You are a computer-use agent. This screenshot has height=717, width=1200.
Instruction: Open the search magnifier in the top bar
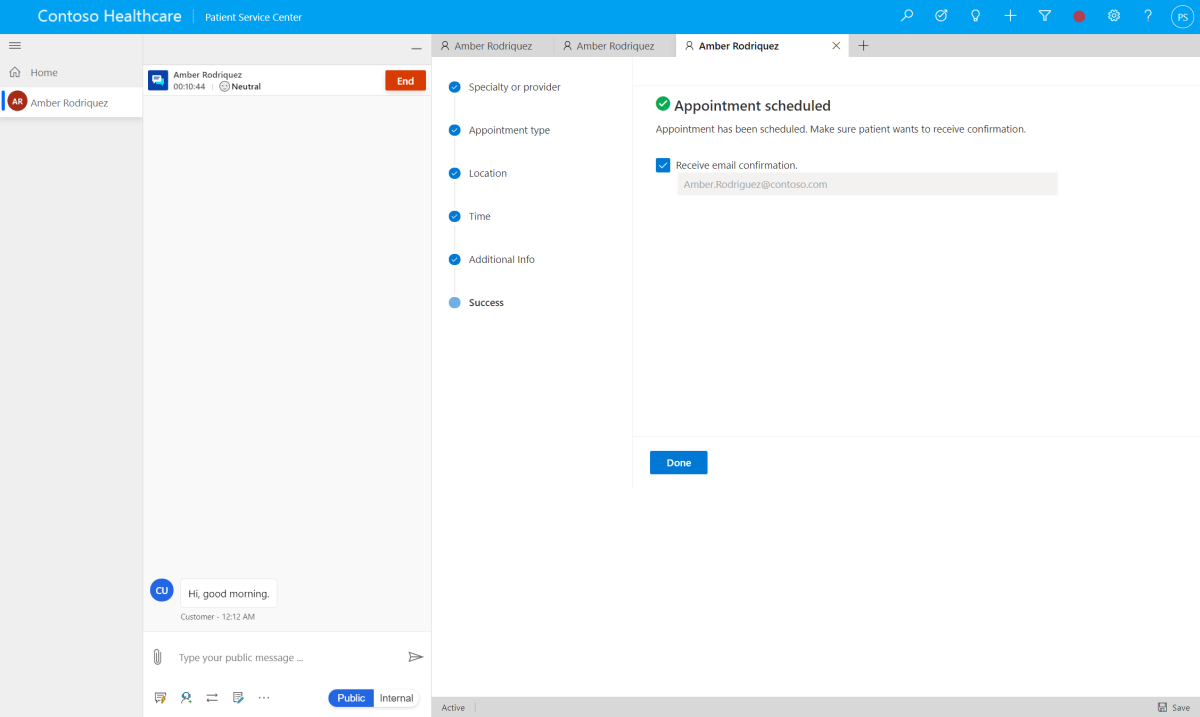(907, 16)
